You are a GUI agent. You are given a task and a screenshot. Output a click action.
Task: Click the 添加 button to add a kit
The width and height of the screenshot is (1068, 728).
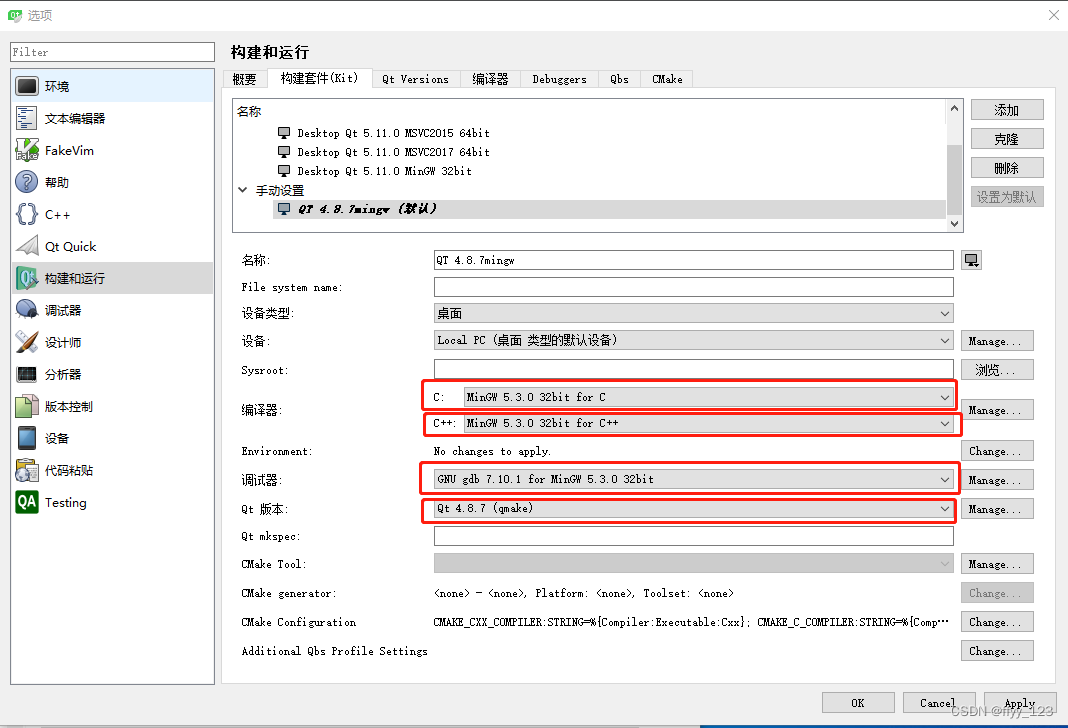click(1006, 109)
